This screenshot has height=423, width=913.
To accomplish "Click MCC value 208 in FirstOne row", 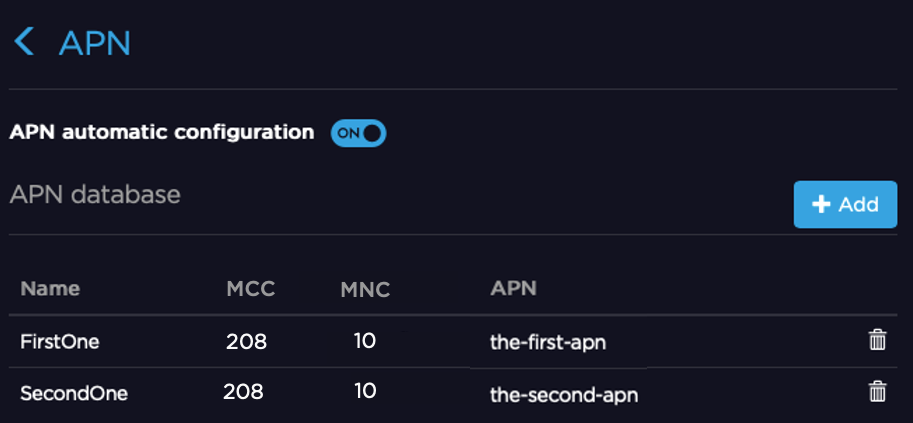I will (247, 342).
